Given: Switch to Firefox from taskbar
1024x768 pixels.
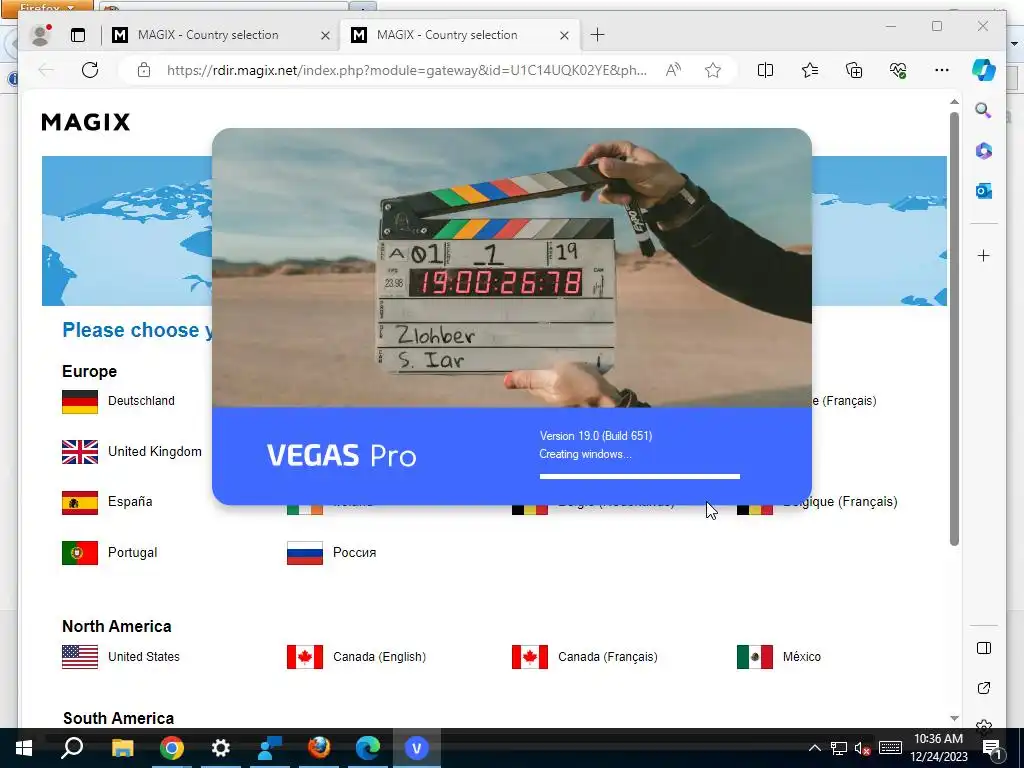Looking at the screenshot, I should pos(319,748).
